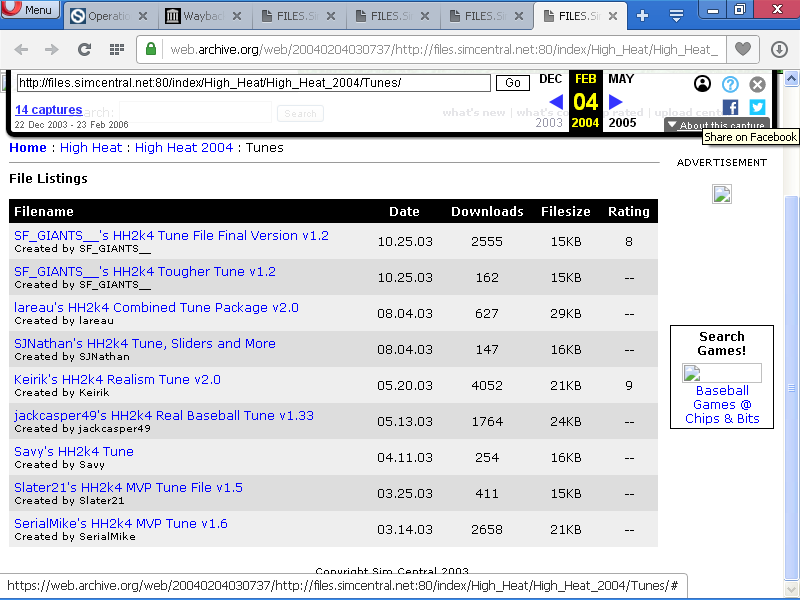Open SJNathan's Tune, Sliders and More
The height and width of the screenshot is (600, 800).
145,343
